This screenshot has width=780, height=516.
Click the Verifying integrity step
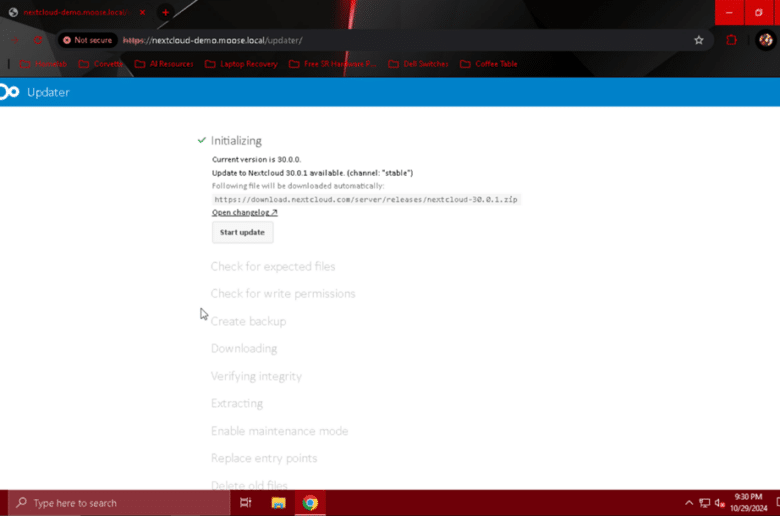256,376
